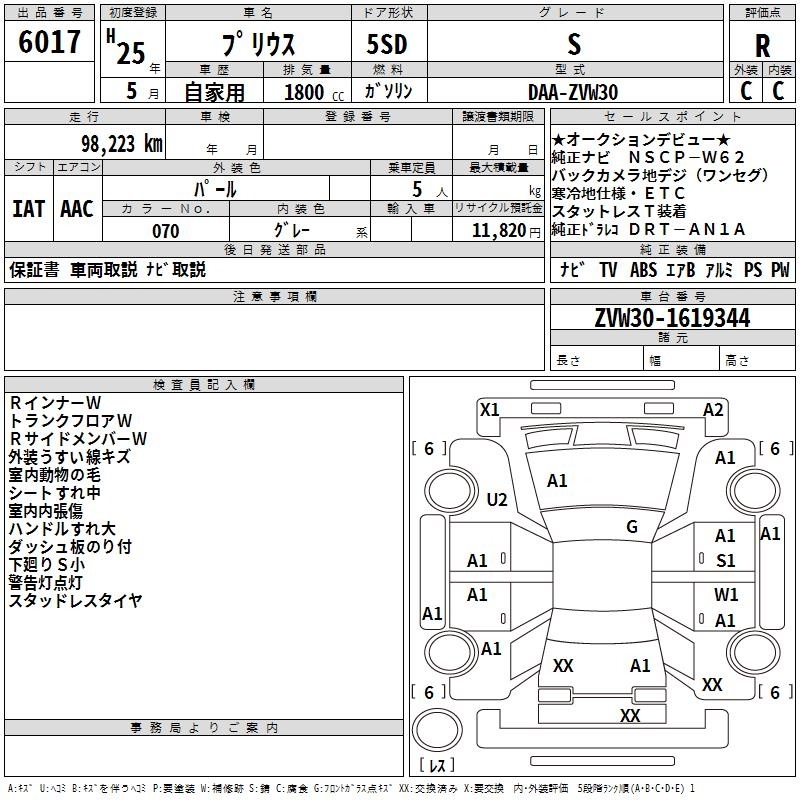Click the A2 mark on diagram
The height and width of the screenshot is (800, 800).
713,410
